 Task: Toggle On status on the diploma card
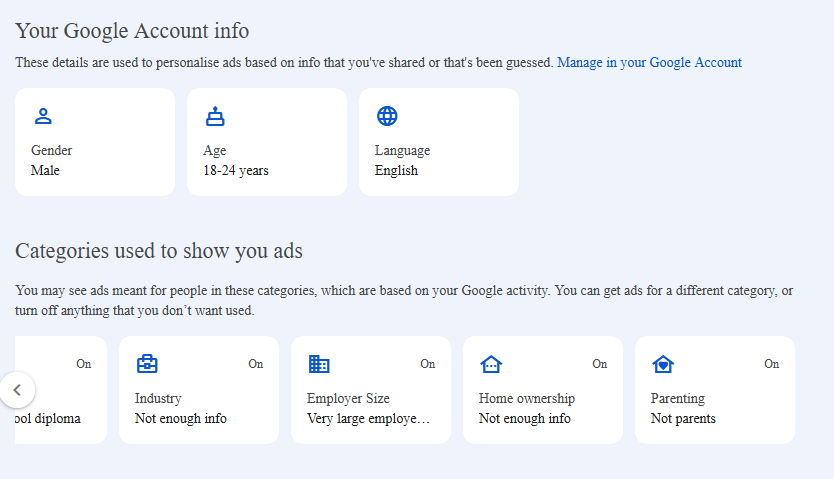pyautogui.click(x=84, y=364)
